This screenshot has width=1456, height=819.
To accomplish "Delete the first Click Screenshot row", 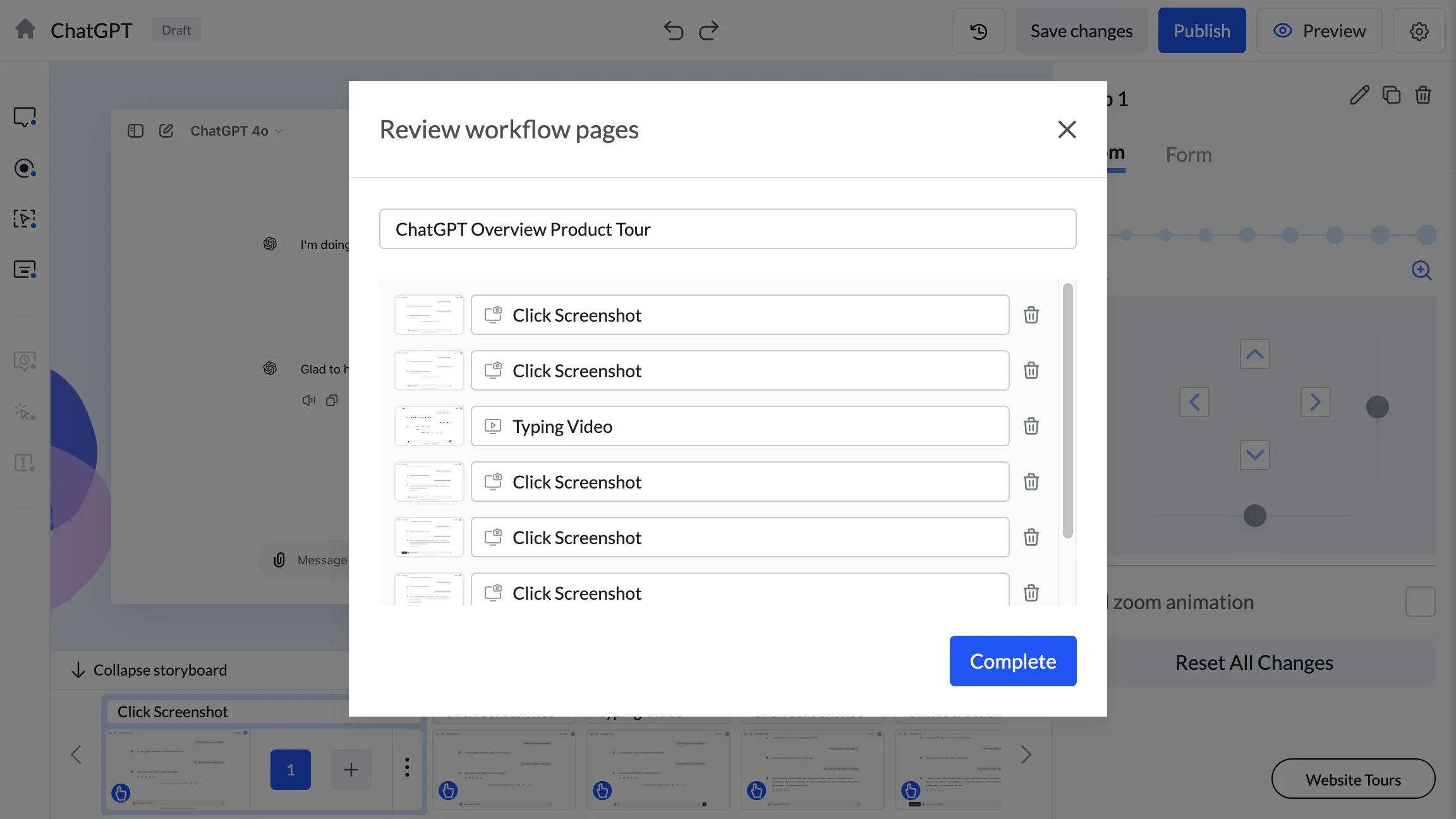I will [x=1031, y=315].
